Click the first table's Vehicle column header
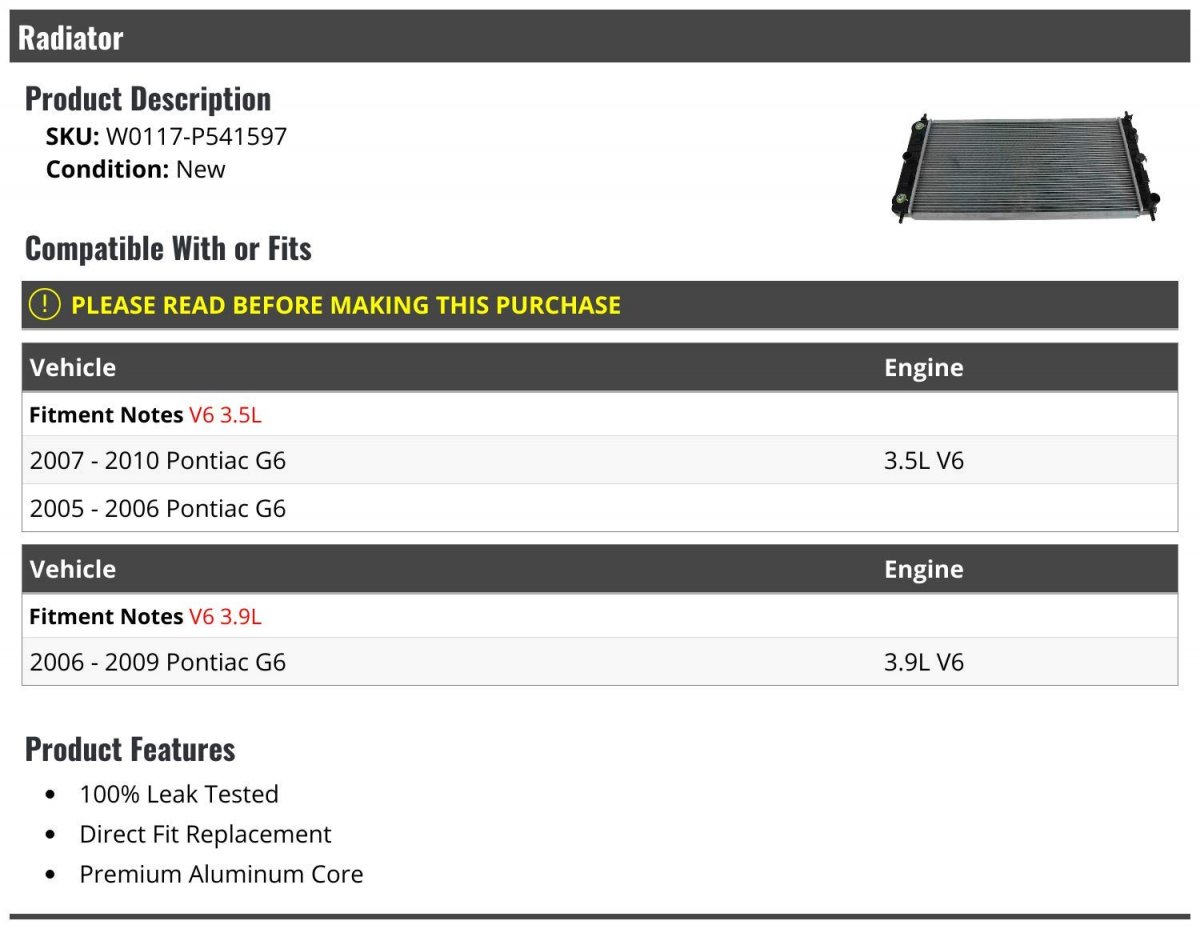 tap(73, 368)
